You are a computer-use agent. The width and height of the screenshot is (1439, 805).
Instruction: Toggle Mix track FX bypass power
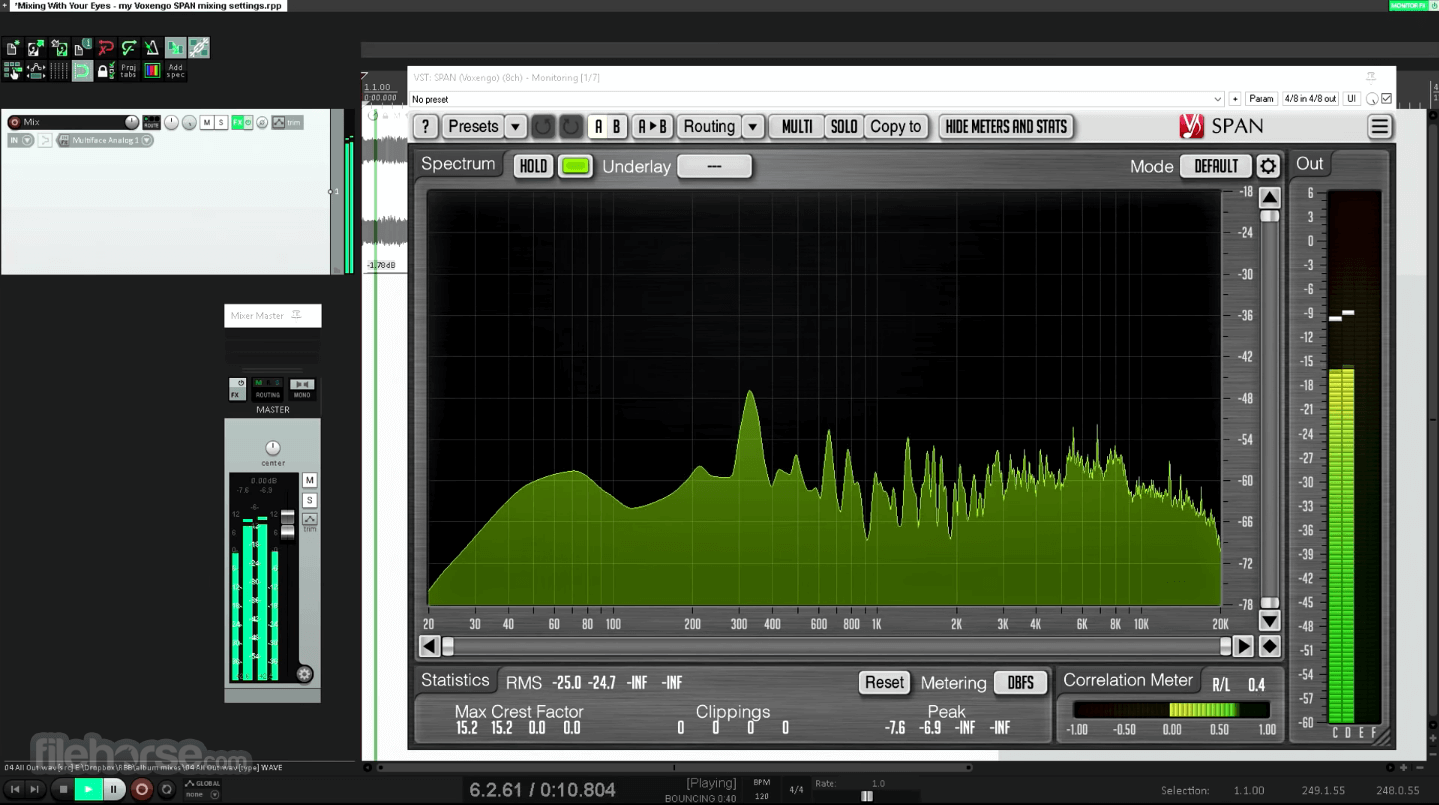249,122
